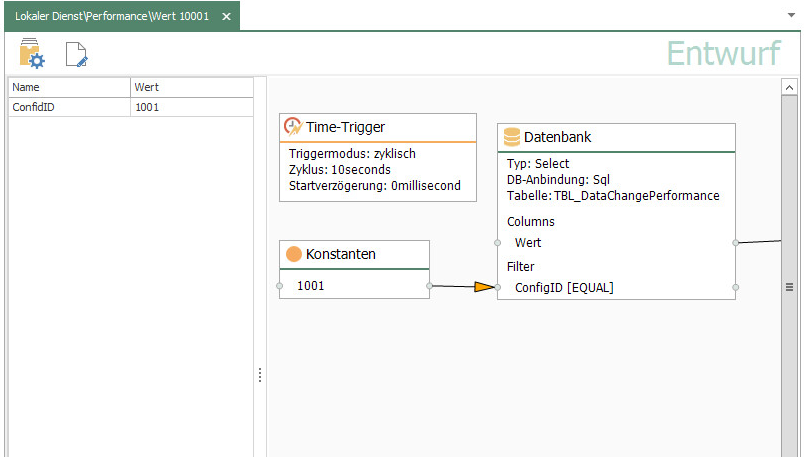Viewport: 804px width, 457px height.
Task: Select the Konstanten orange circle icon
Action: [293, 254]
